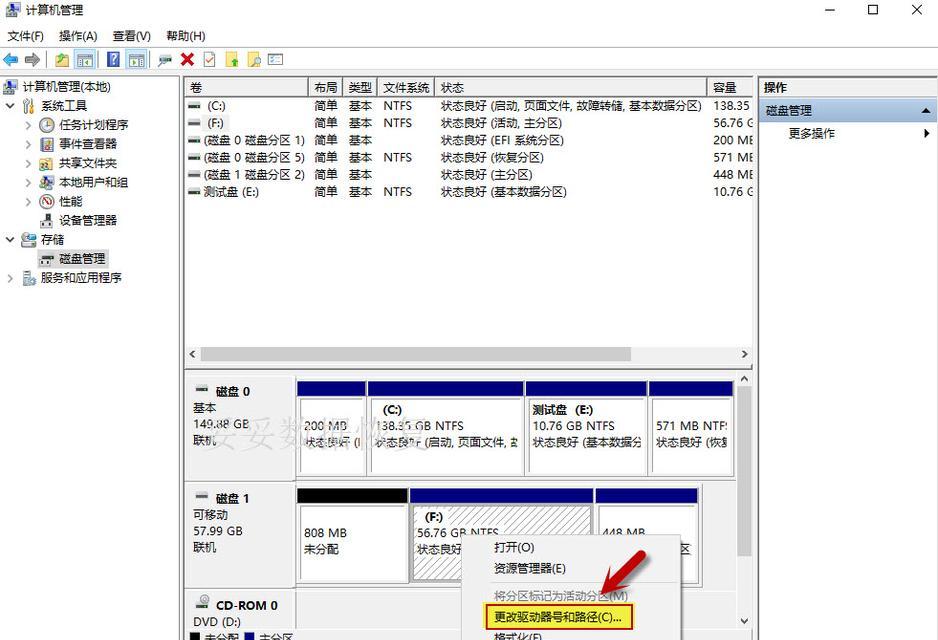Select 磁盘 0 磁盘分区 1 volume row

469,141
